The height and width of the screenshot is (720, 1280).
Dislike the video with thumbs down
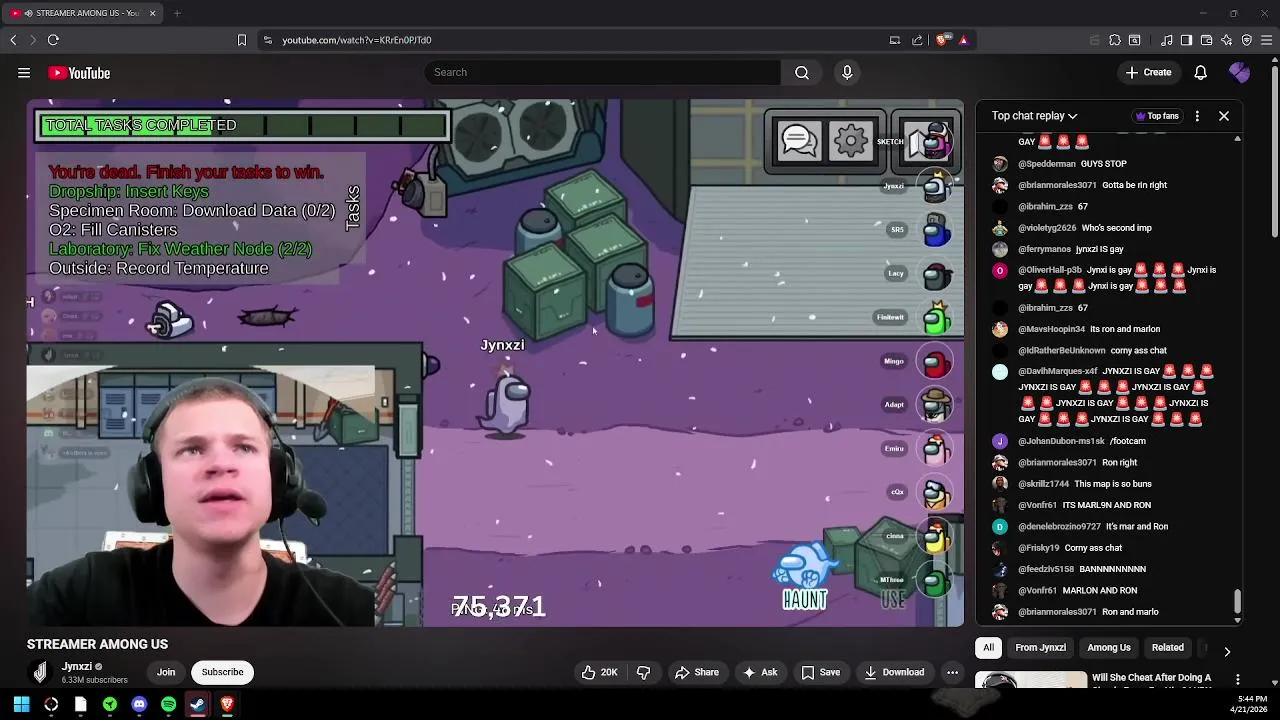point(643,672)
